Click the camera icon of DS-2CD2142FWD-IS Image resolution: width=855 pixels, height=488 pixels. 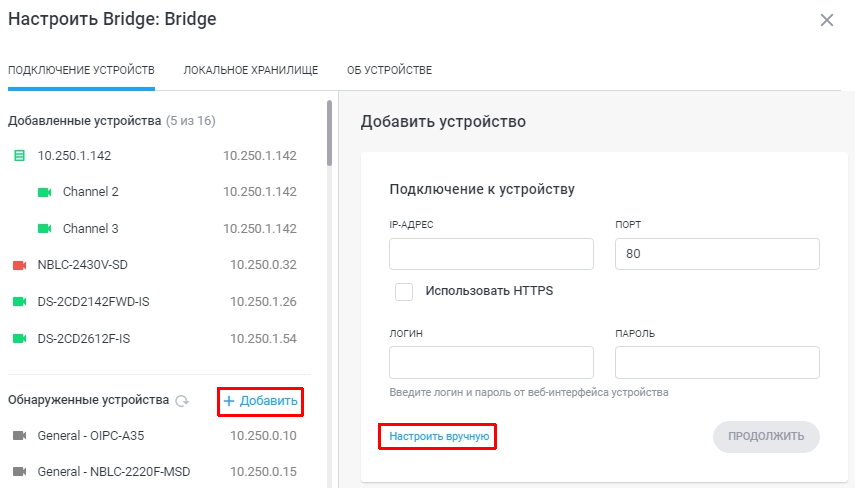tap(20, 302)
